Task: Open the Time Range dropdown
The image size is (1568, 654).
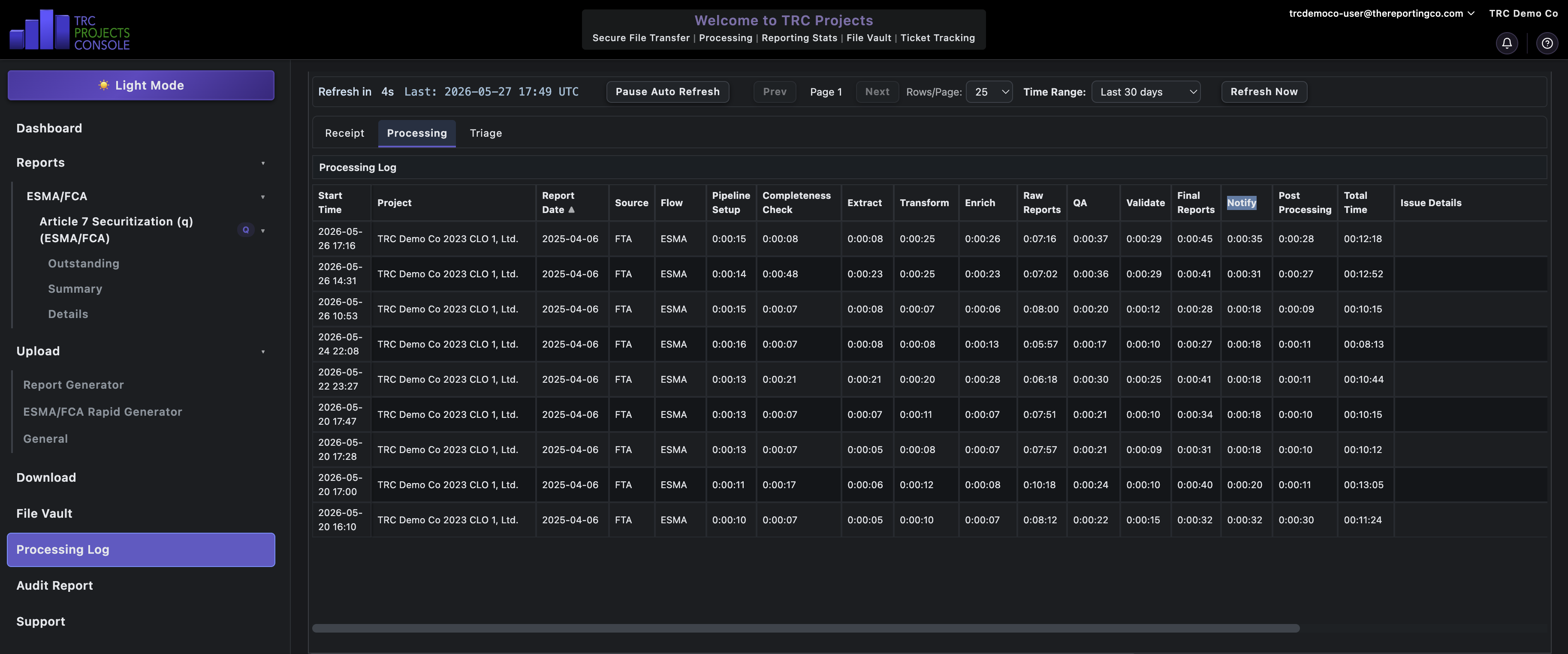Action: (x=1146, y=92)
